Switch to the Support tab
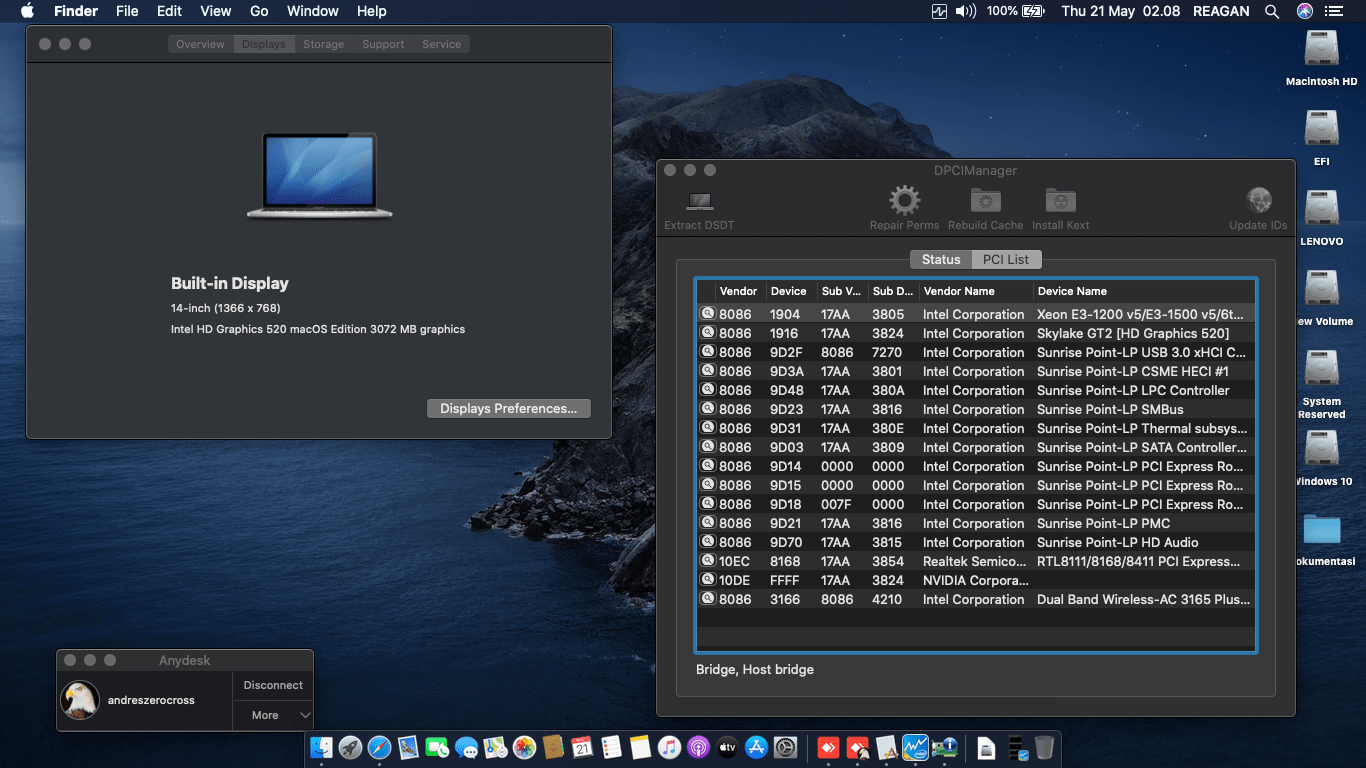Image resolution: width=1366 pixels, height=768 pixels. tap(383, 44)
